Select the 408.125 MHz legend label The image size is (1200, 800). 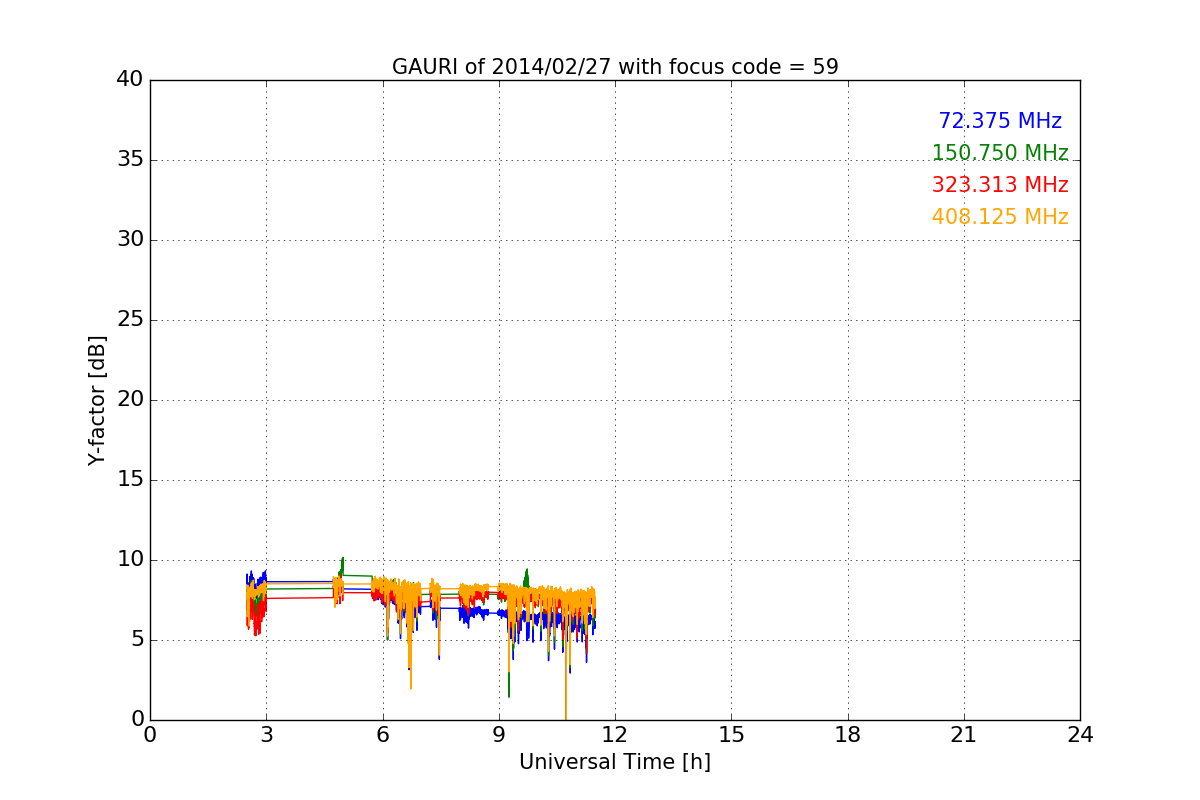pyautogui.click(x=1000, y=217)
